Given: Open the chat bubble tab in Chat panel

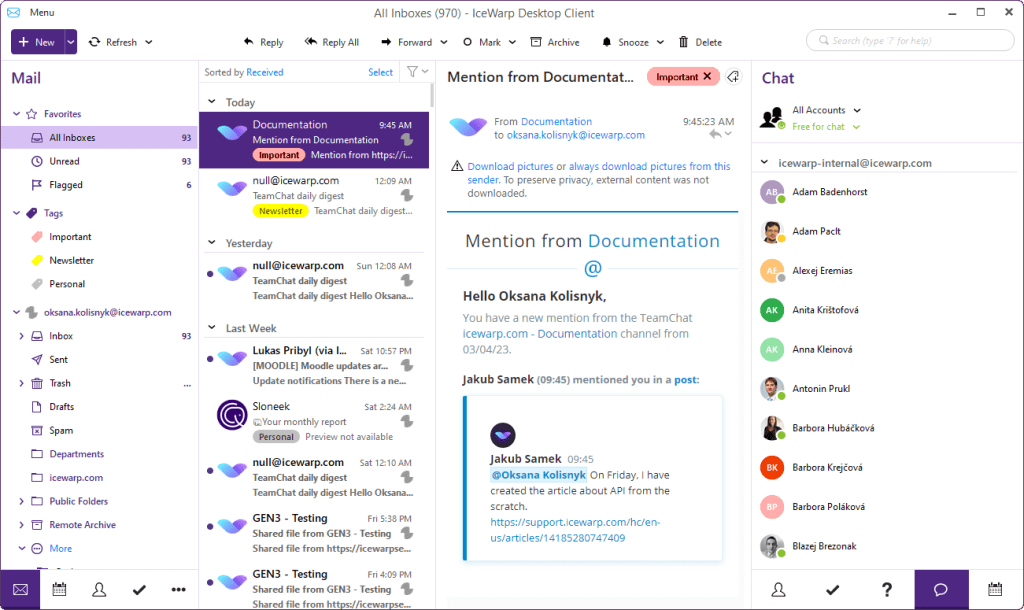Looking at the screenshot, I should click(941, 590).
